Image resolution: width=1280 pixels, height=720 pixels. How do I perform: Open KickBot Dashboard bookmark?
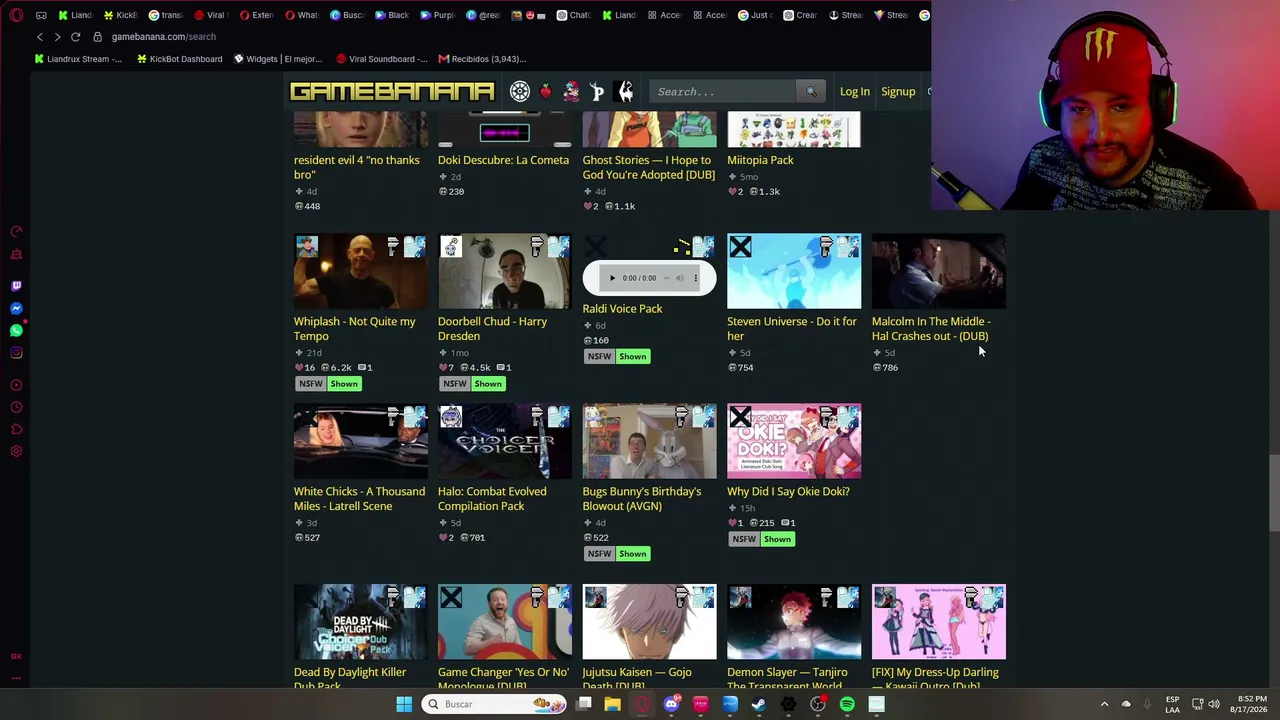(179, 59)
